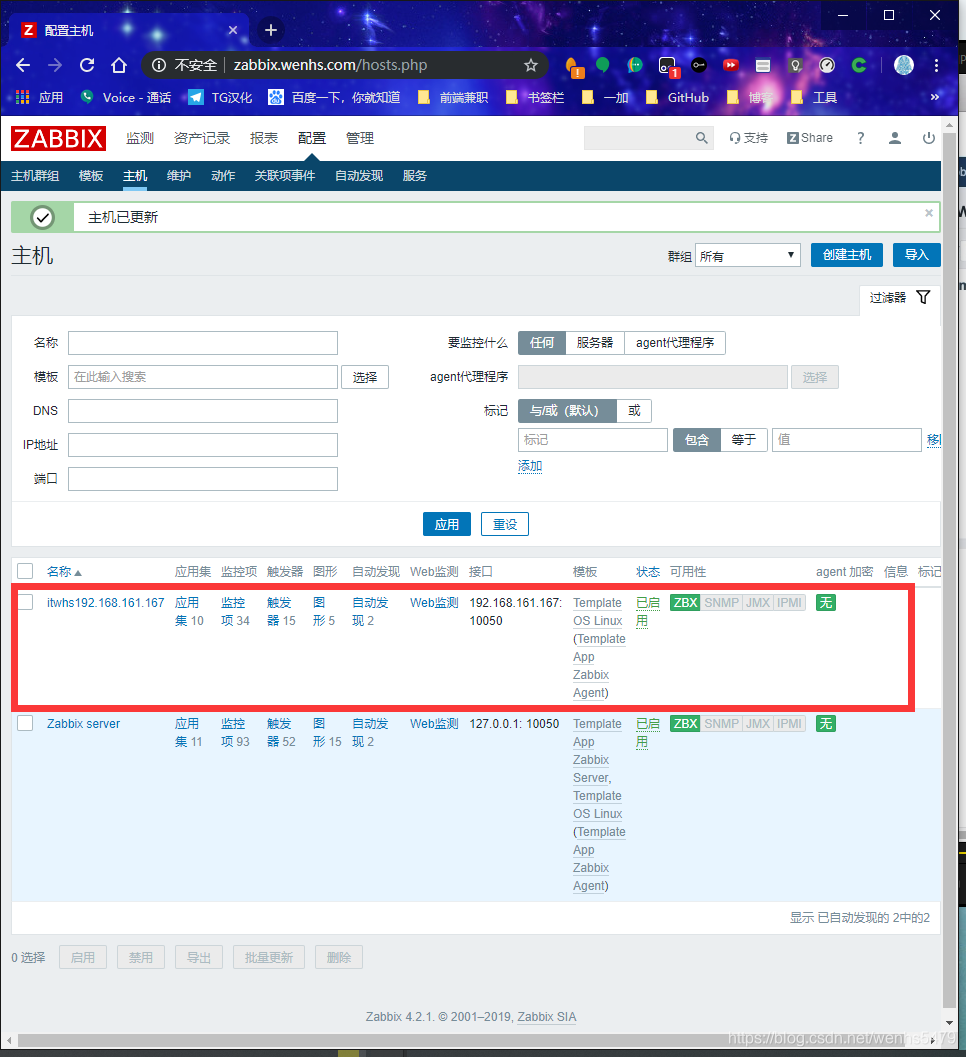Viewport: 966px width, 1057px height.
Task: Dismiss the host updated message
Action: [929, 213]
